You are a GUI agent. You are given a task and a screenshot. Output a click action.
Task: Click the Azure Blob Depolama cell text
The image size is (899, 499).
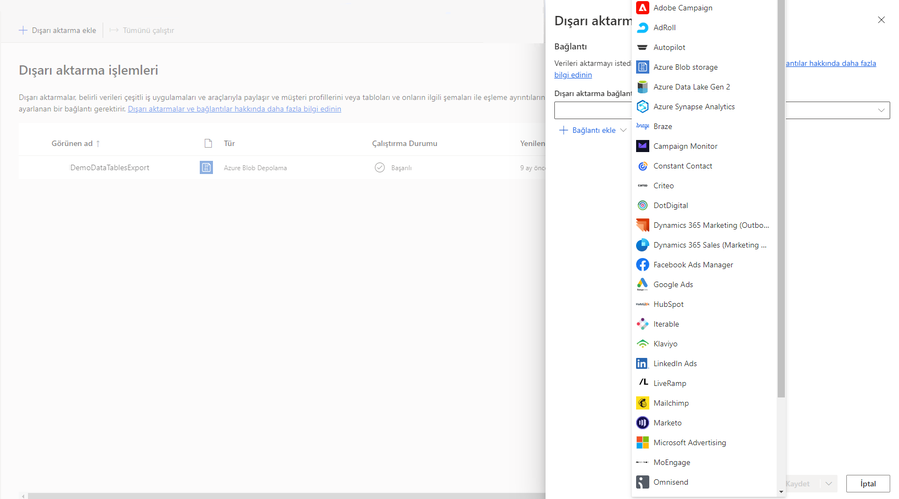(255, 168)
